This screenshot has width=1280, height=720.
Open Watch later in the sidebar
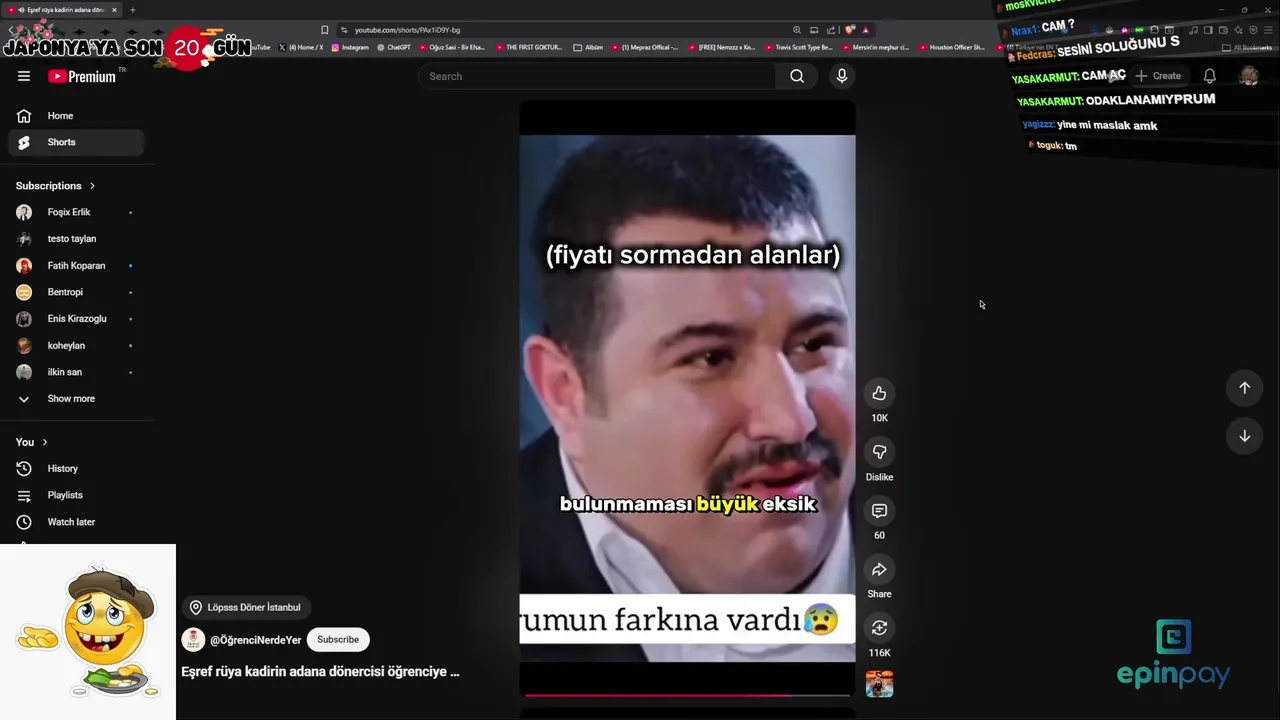coord(76,522)
